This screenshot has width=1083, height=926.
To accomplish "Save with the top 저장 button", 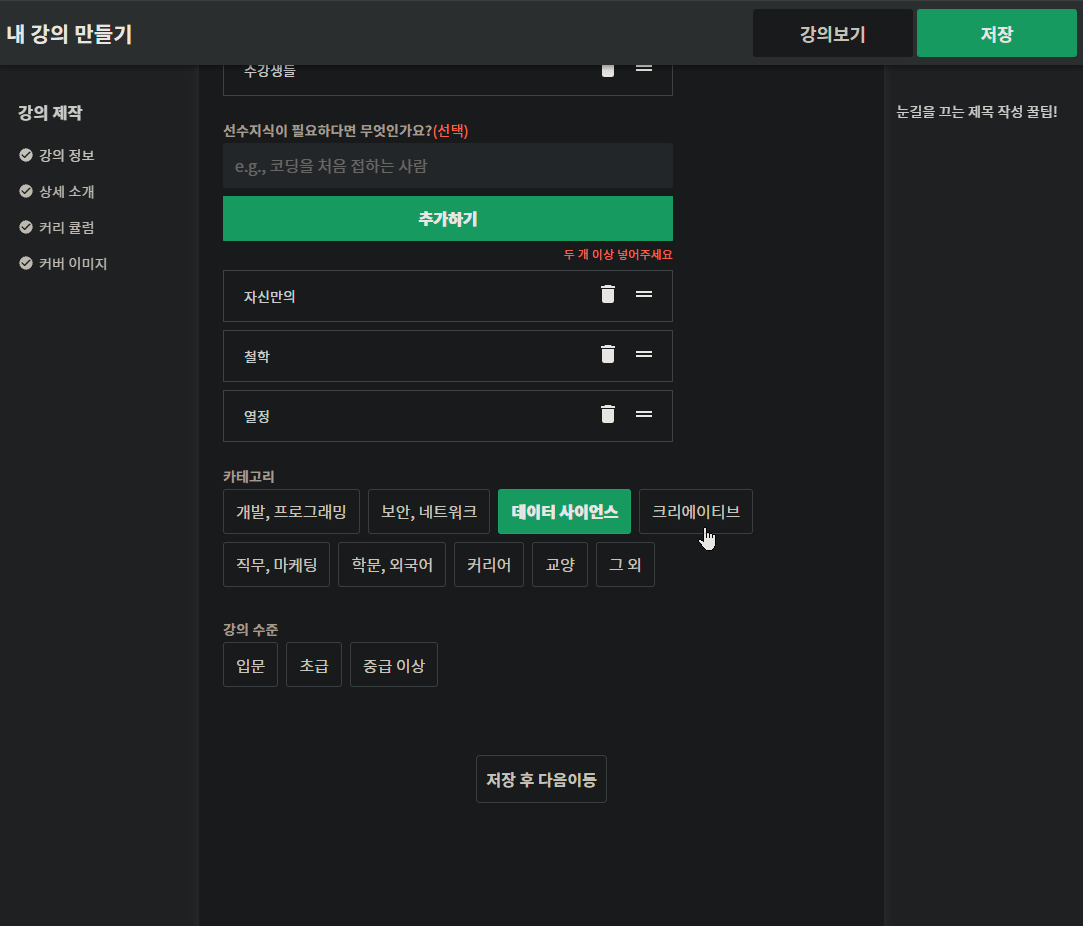I will pos(997,33).
